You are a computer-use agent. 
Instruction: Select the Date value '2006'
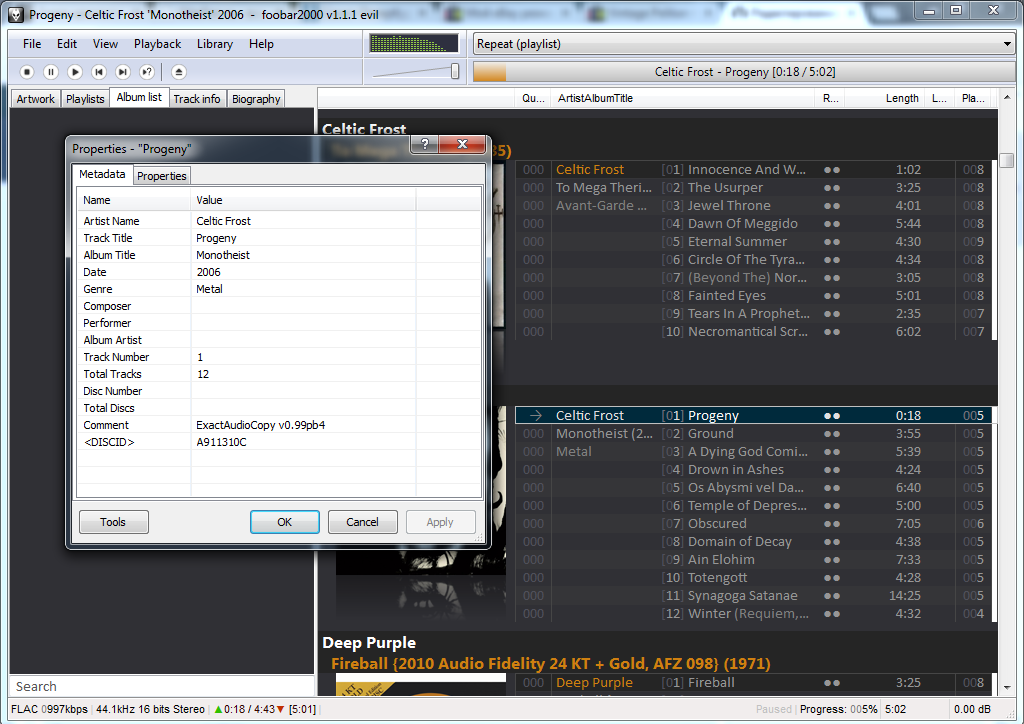208,272
